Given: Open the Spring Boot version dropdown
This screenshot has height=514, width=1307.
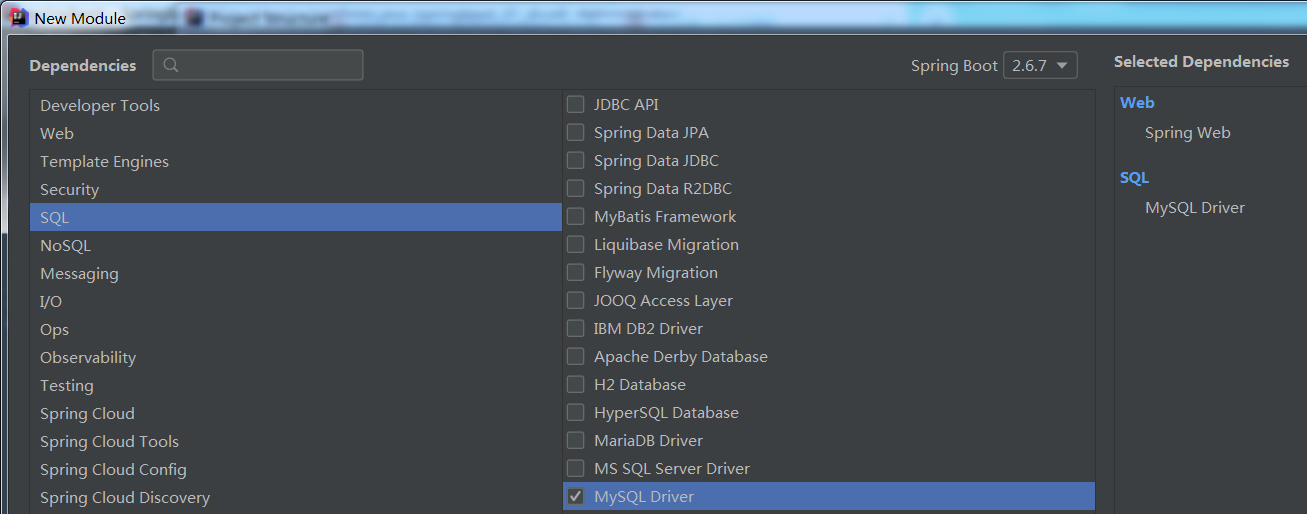Looking at the screenshot, I should tap(1040, 66).
